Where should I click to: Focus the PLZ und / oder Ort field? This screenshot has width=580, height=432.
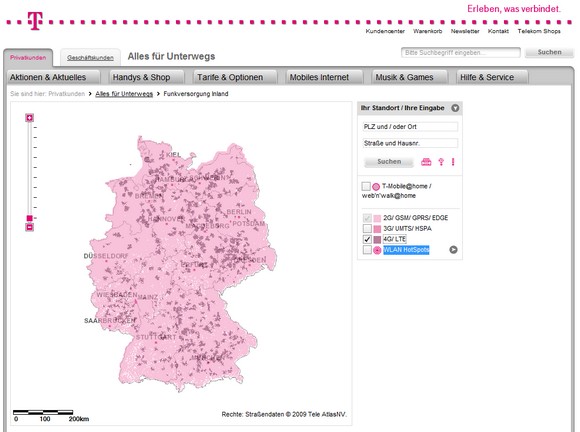(x=410, y=127)
